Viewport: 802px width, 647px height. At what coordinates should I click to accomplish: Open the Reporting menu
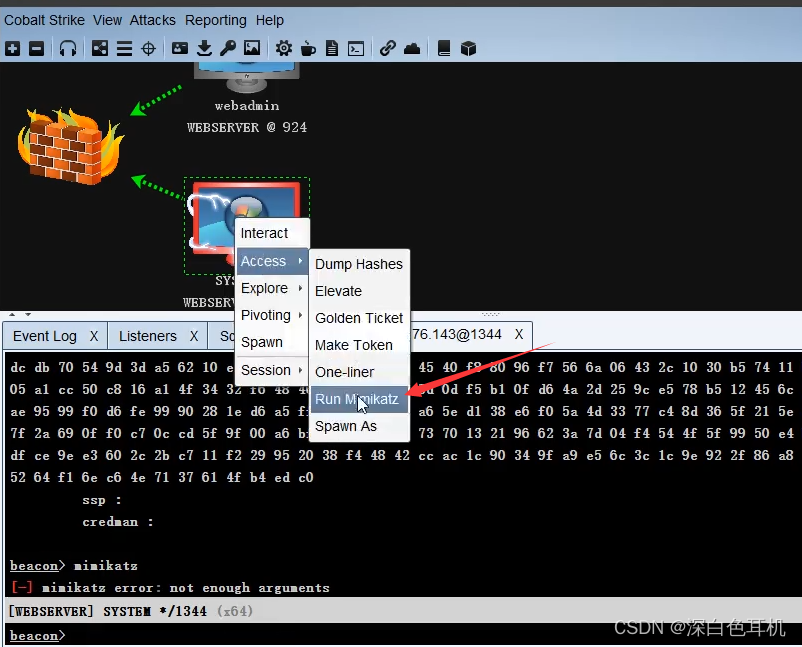216,20
